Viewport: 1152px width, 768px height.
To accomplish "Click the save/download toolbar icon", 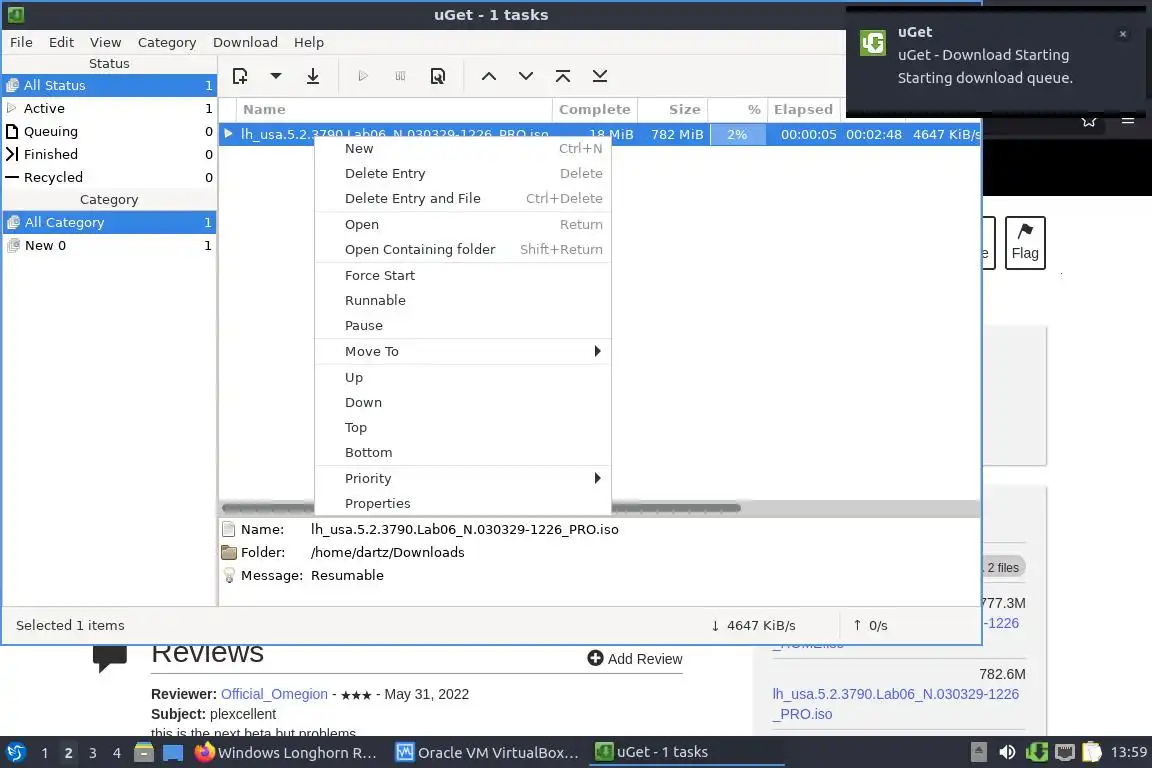I will pyautogui.click(x=313, y=76).
